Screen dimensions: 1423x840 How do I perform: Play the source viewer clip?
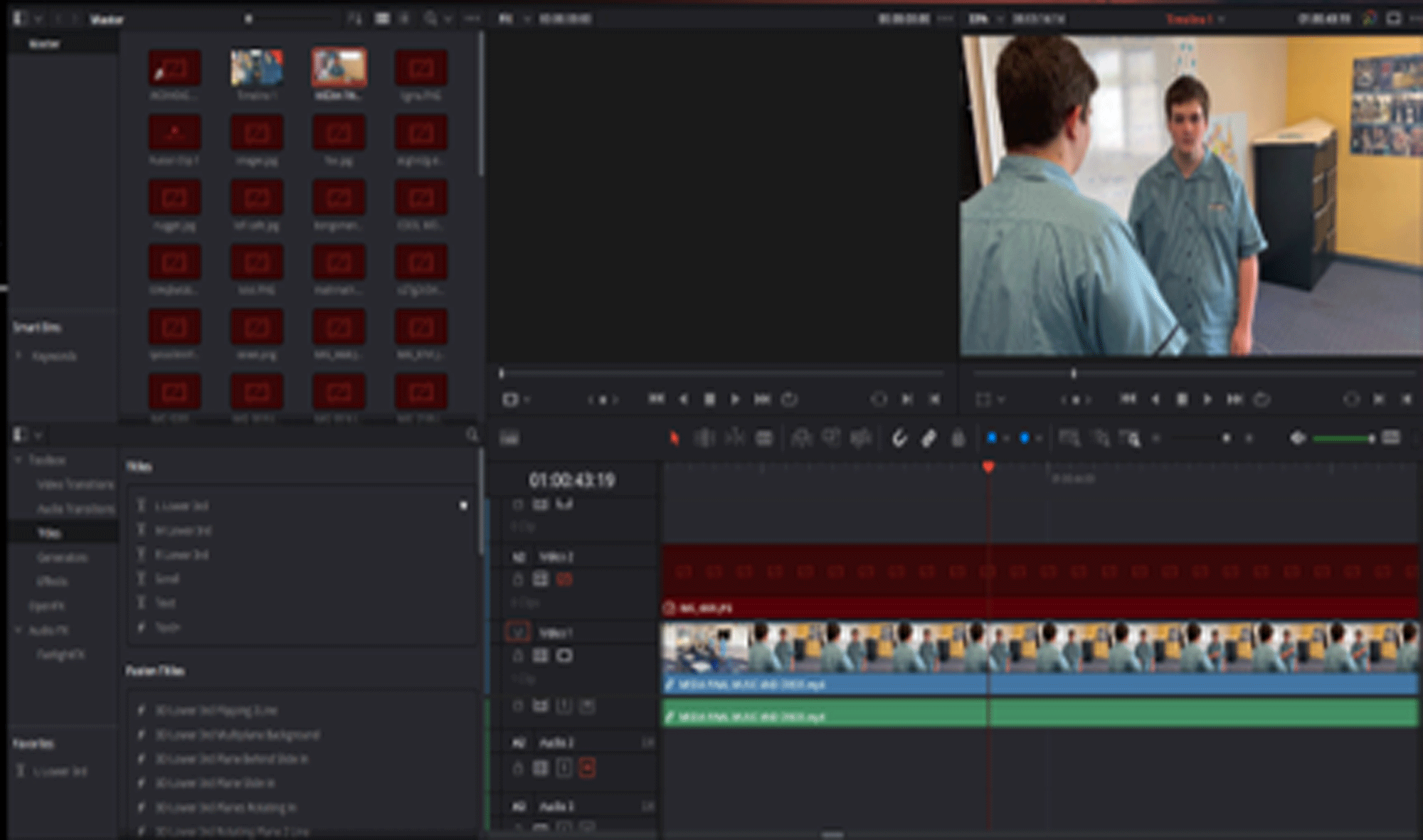(x=736, y=400)
